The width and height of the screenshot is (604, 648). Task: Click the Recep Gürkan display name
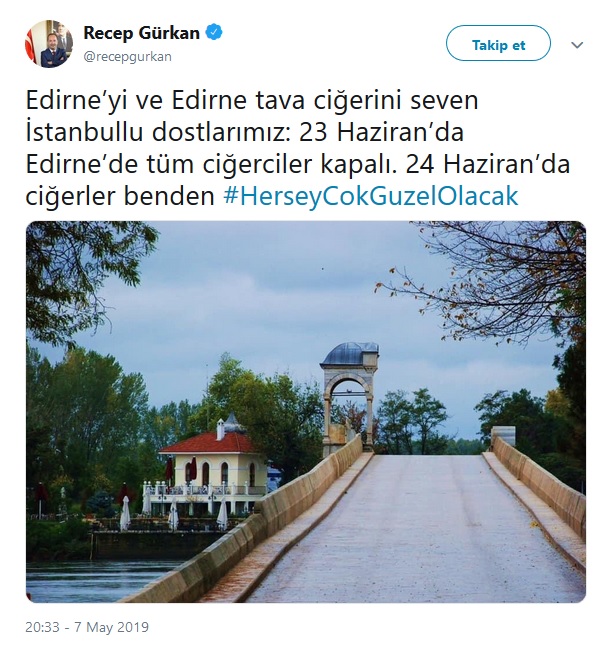click(x=142, y=33)
